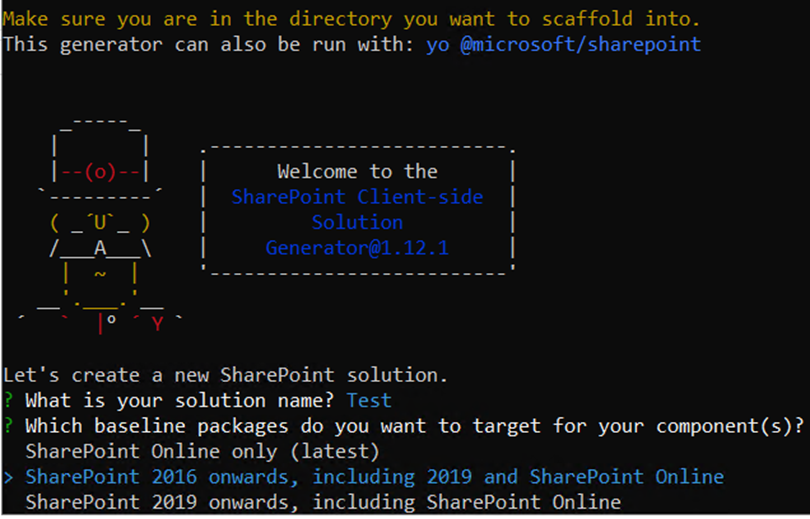Click the solution name answer 'Test'

pyautogui.click(x=369, y=401)
